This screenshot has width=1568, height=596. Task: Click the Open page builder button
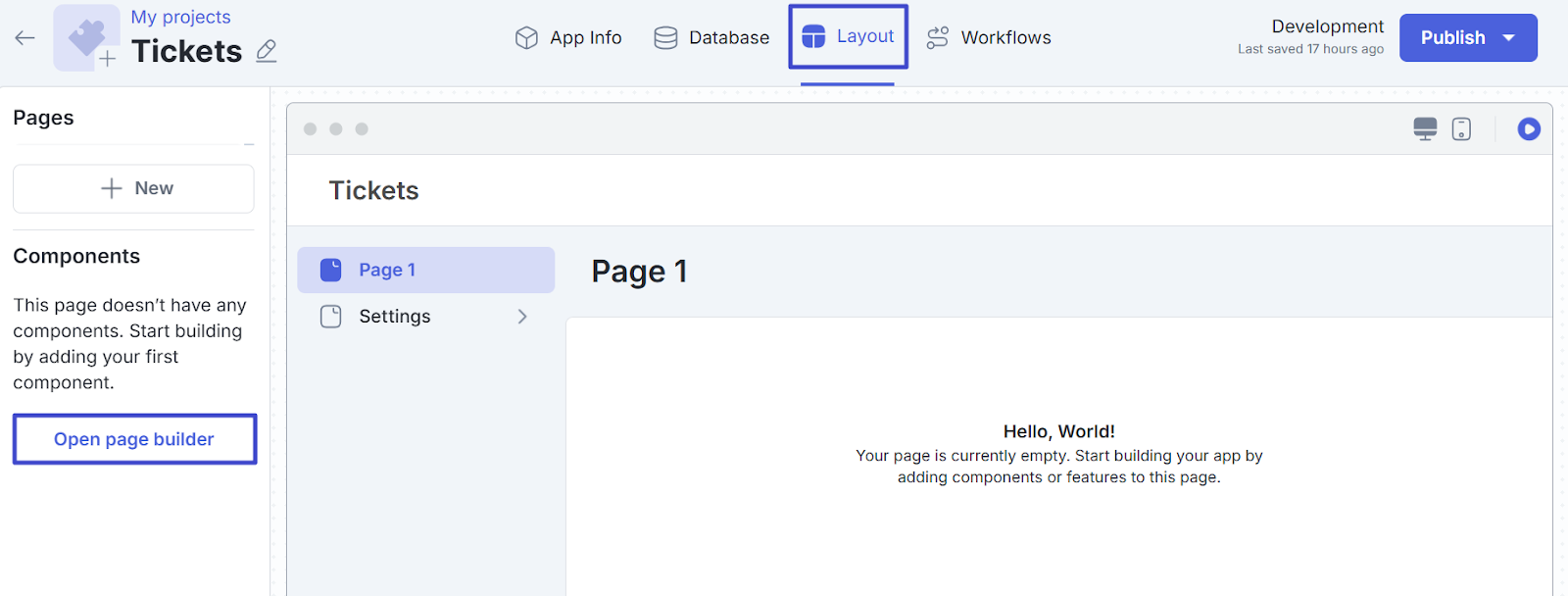134,439
